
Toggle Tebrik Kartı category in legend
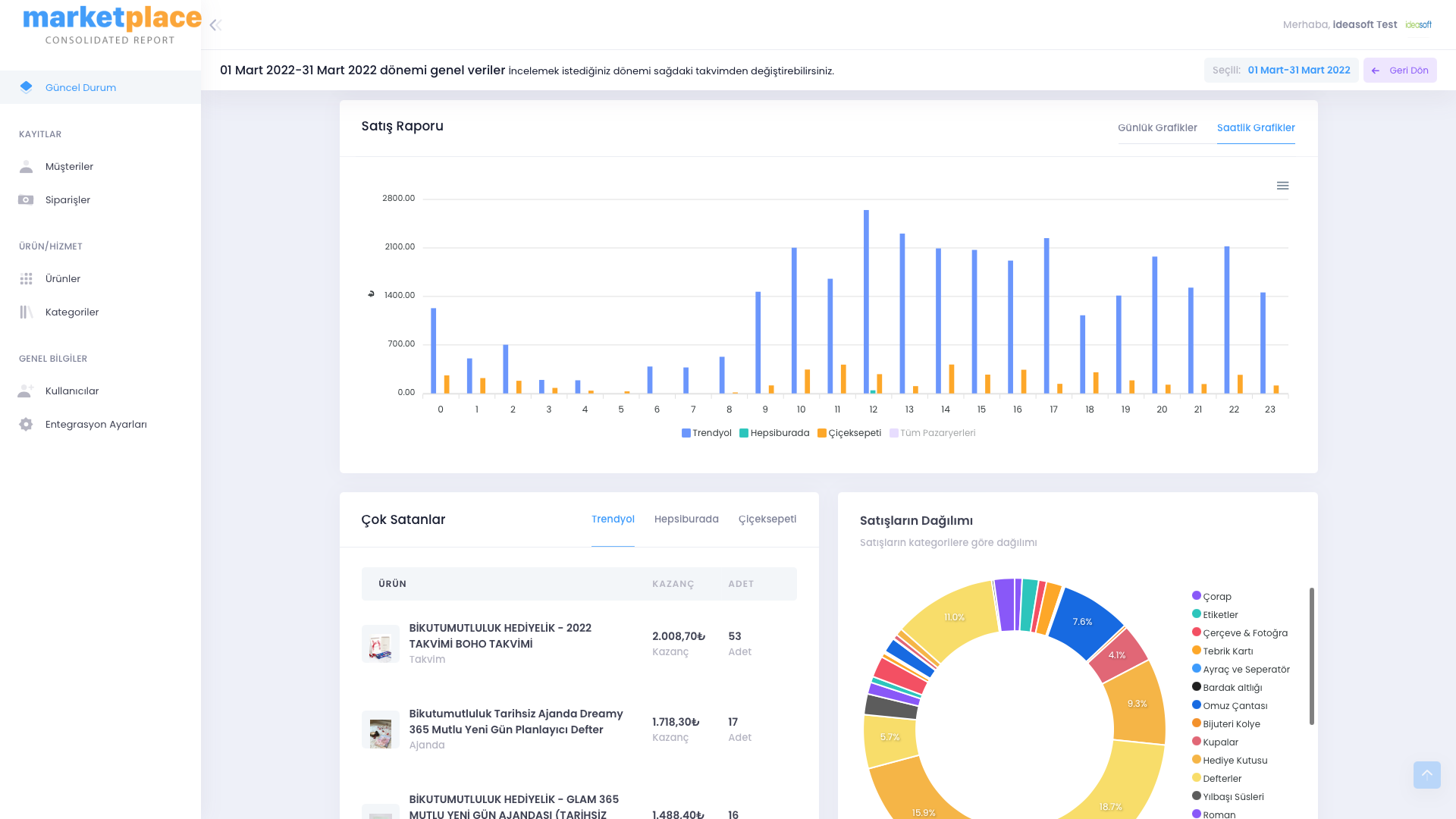1222,651
